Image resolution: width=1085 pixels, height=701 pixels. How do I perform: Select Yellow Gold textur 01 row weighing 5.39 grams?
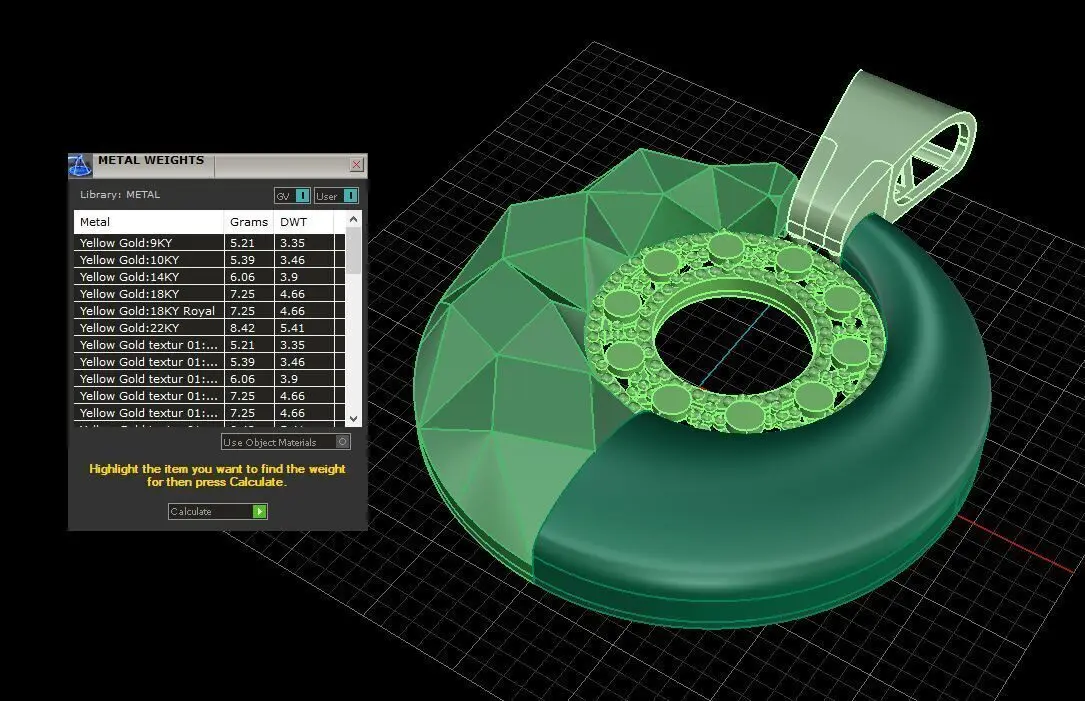point(210,362)
